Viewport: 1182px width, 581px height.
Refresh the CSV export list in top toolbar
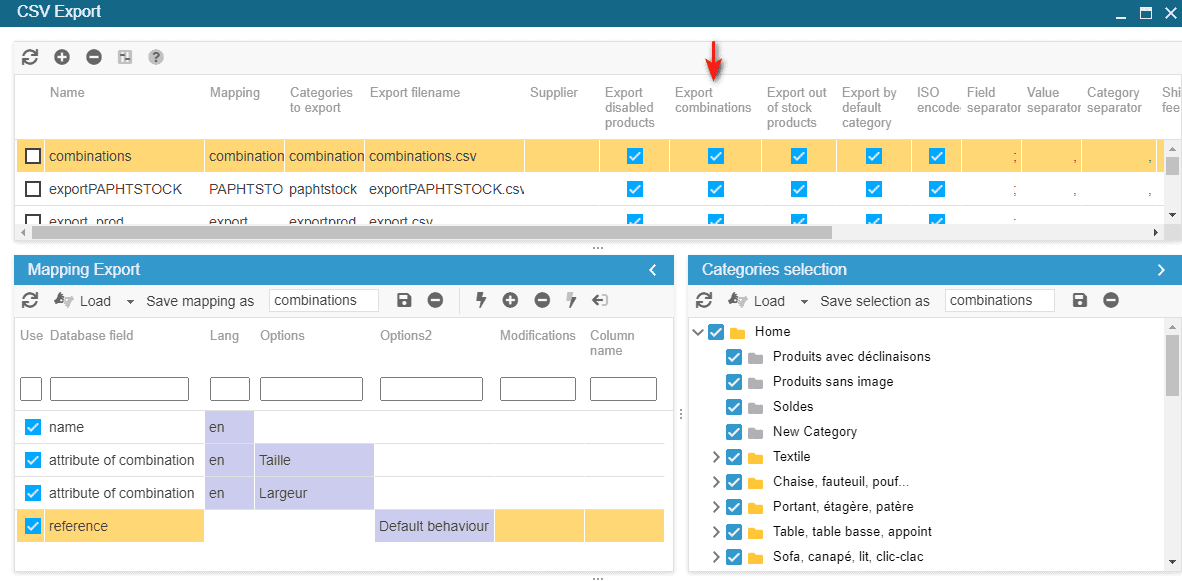click(30, 58)
